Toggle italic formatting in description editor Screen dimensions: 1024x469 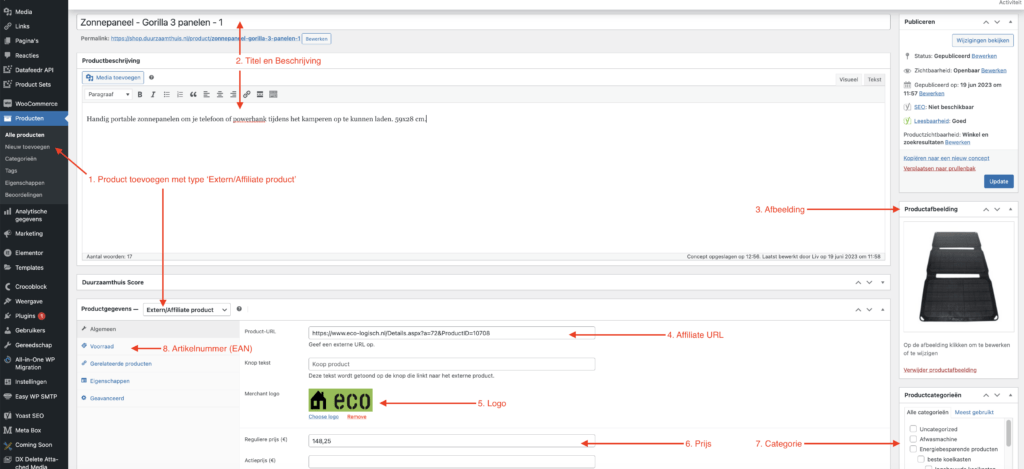(153, 95)
